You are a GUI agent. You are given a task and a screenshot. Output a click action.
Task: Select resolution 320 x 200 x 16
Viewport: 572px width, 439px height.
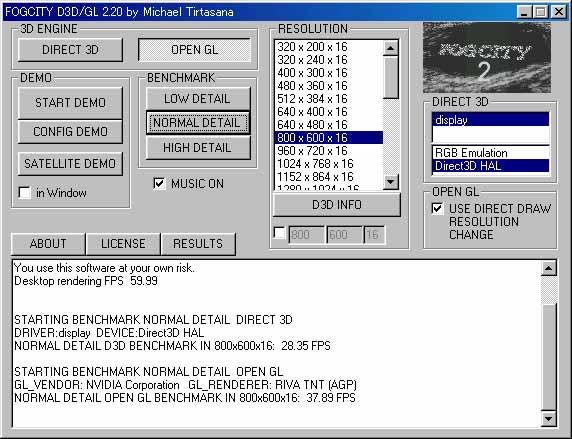click(328, 47)
